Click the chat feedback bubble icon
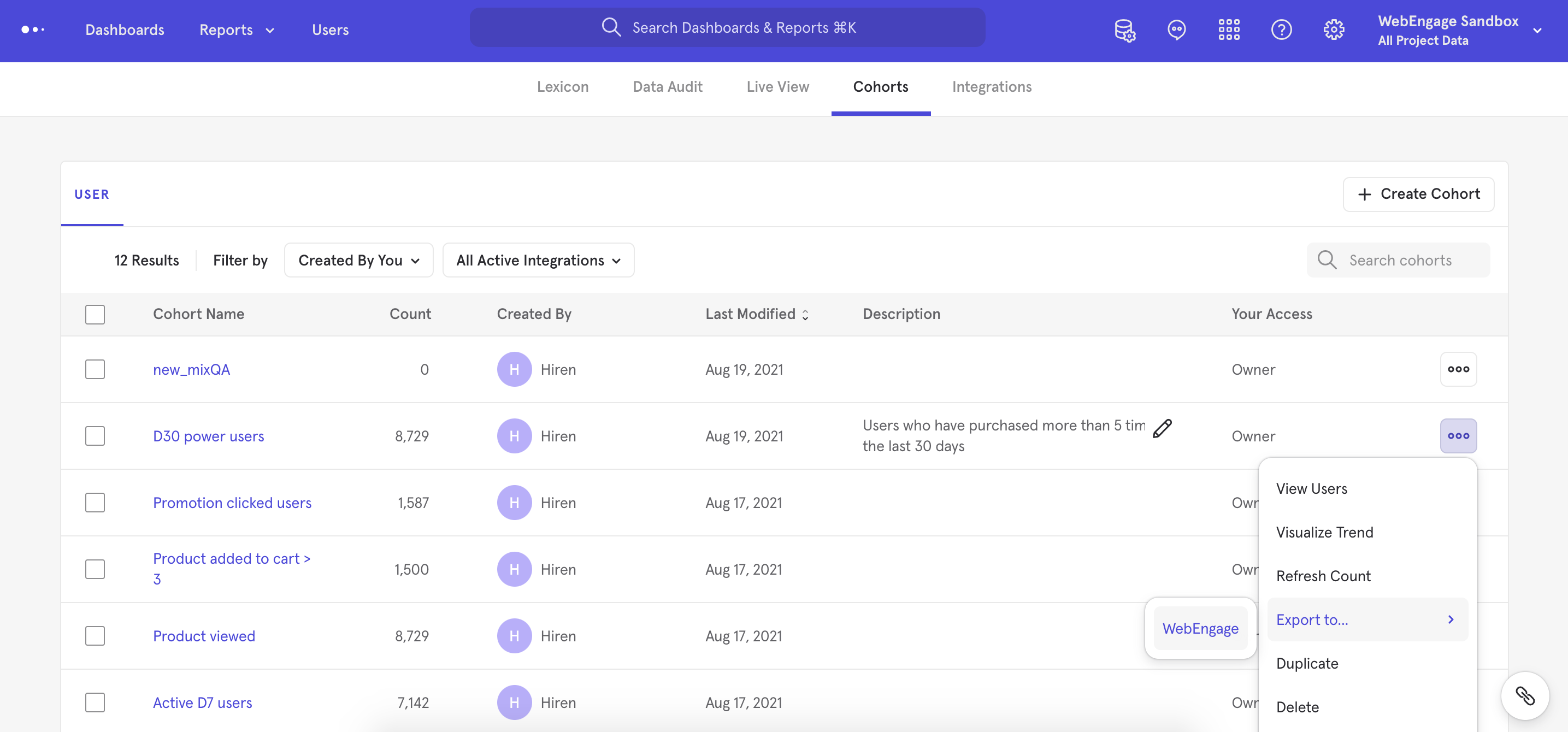The width and height of the screenshot is (1568, 732). (1176, 30)
